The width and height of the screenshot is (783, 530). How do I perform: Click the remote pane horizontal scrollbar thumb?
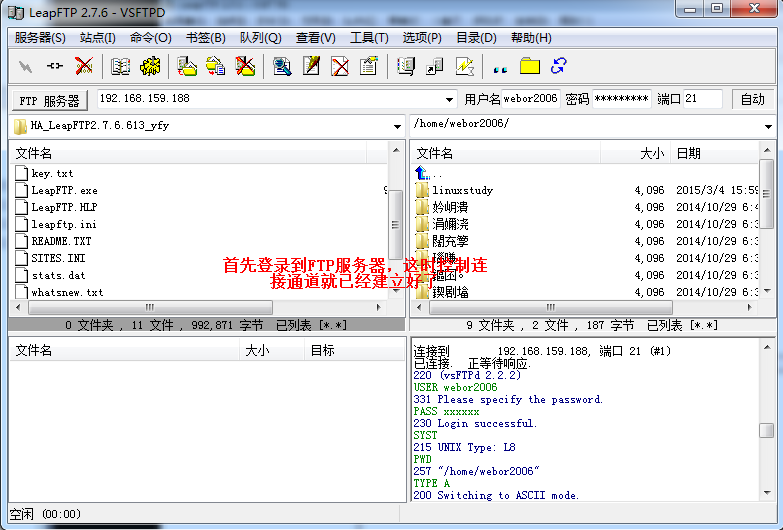click(551, 307)
